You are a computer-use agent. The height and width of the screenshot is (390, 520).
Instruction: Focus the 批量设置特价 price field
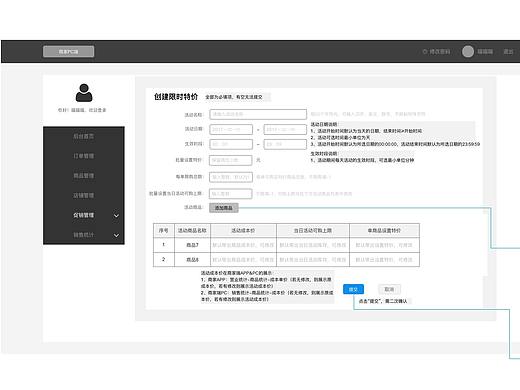tap(231, 160)
